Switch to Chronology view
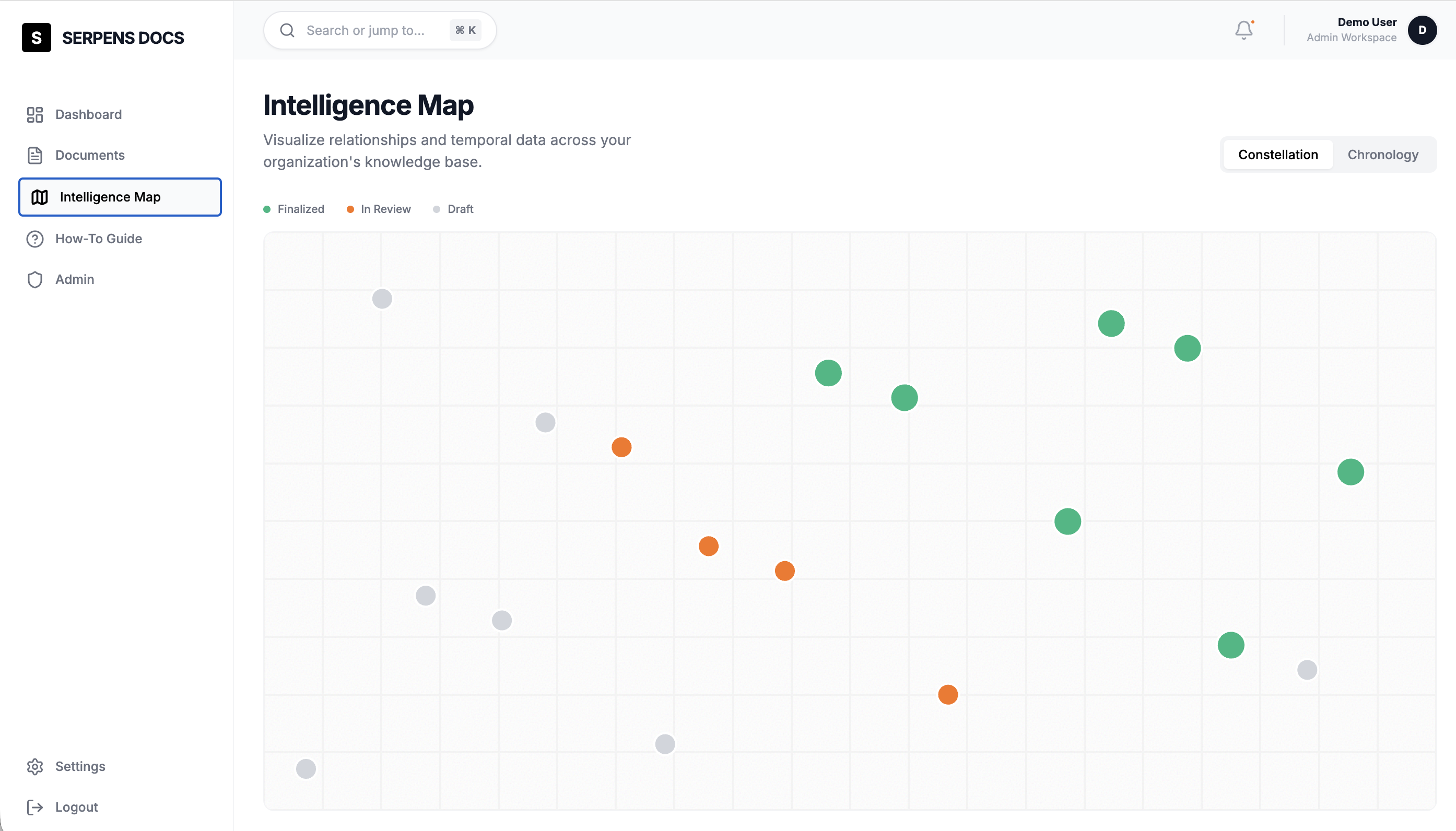This screenshot has height=831, width=1456. click(x=1383, y=154)
